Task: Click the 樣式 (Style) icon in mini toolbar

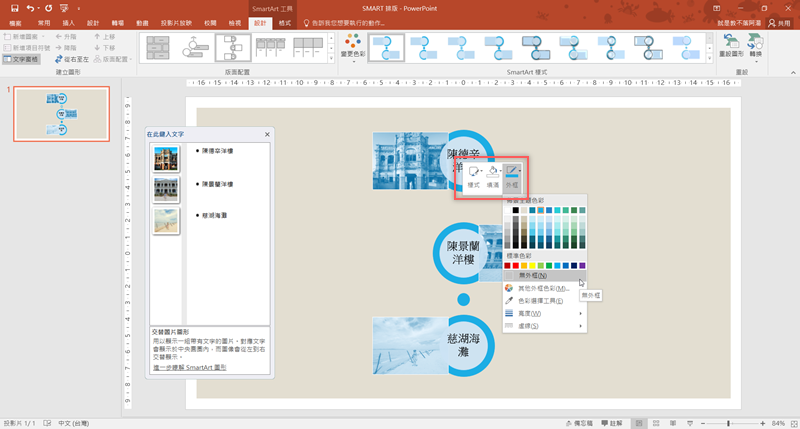Action: click(473, 174)
